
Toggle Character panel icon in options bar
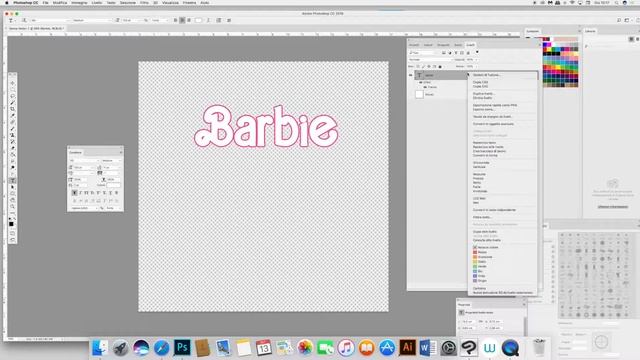pos(219,20)
